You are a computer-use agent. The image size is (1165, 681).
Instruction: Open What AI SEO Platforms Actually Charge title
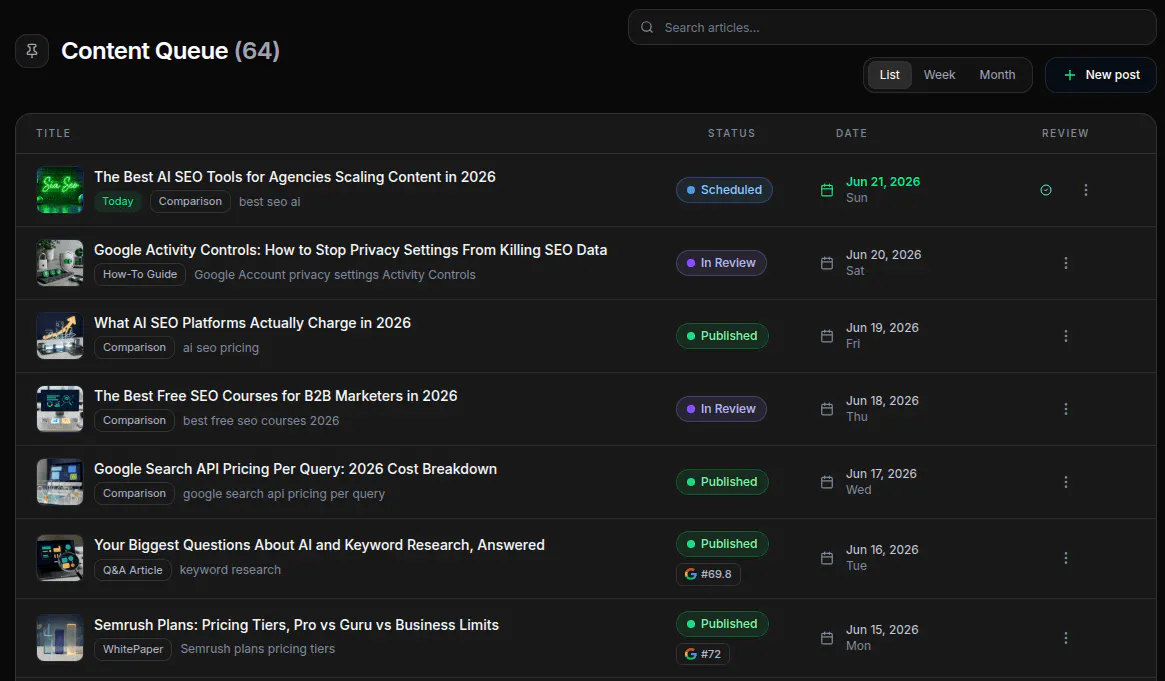(x=252, y=323)
